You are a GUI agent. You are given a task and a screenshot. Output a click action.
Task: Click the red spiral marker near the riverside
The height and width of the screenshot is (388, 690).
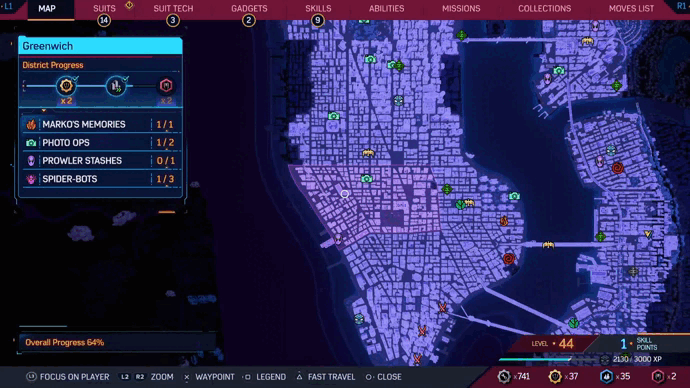tap(509, 259)
